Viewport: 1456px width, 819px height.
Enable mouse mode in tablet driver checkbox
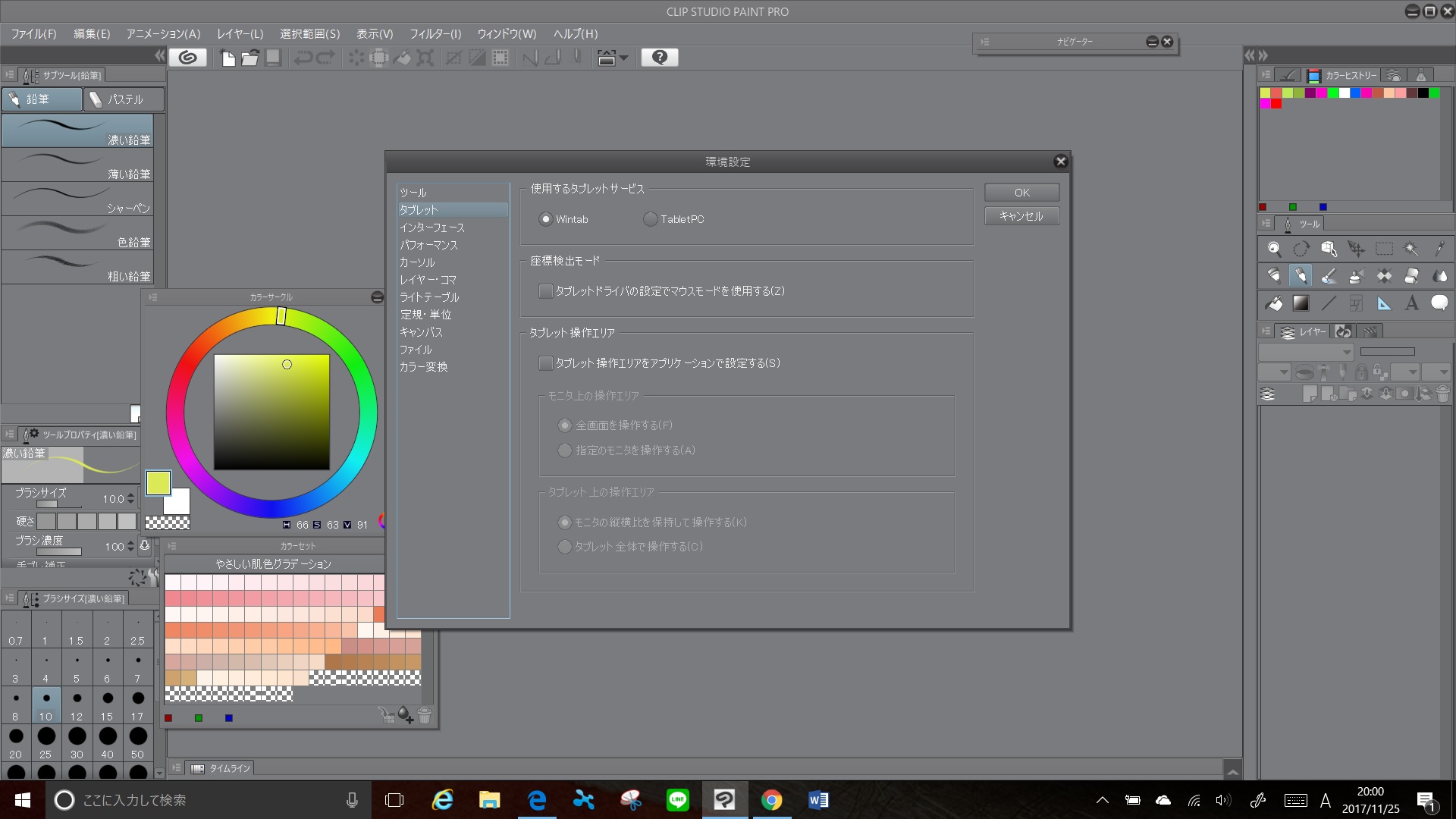pos(545,291)
